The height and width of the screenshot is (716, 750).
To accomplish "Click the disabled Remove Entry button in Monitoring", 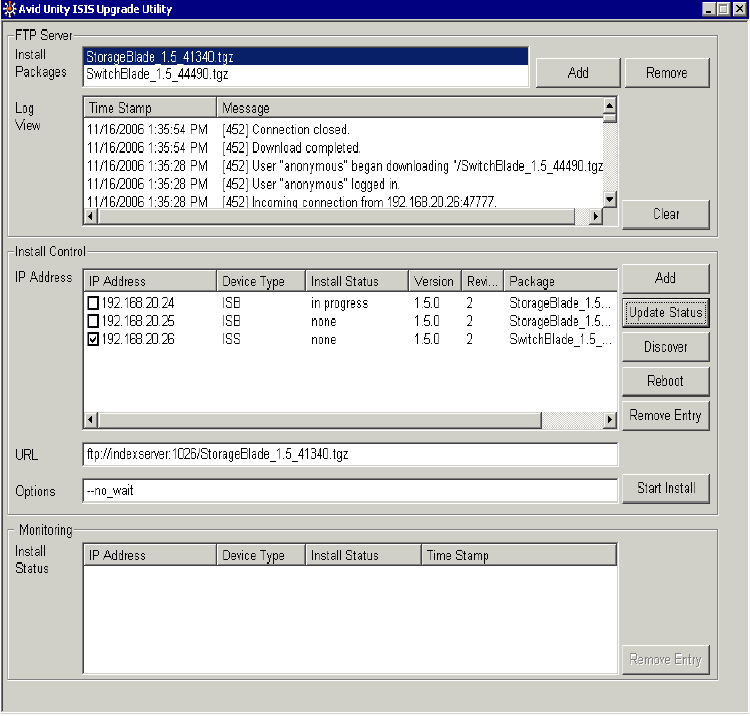I will point(665,660).
